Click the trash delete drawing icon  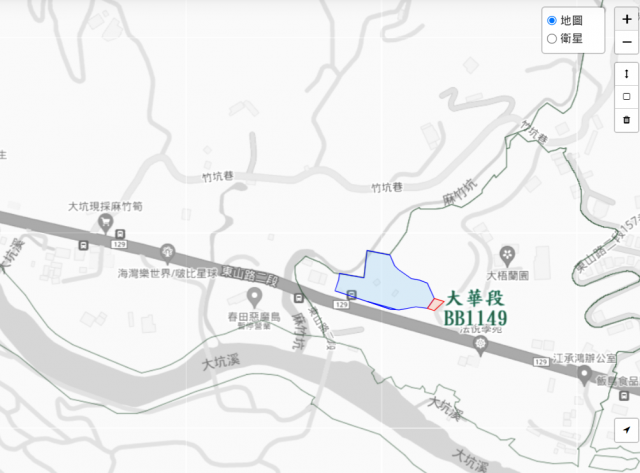[627, 120]
